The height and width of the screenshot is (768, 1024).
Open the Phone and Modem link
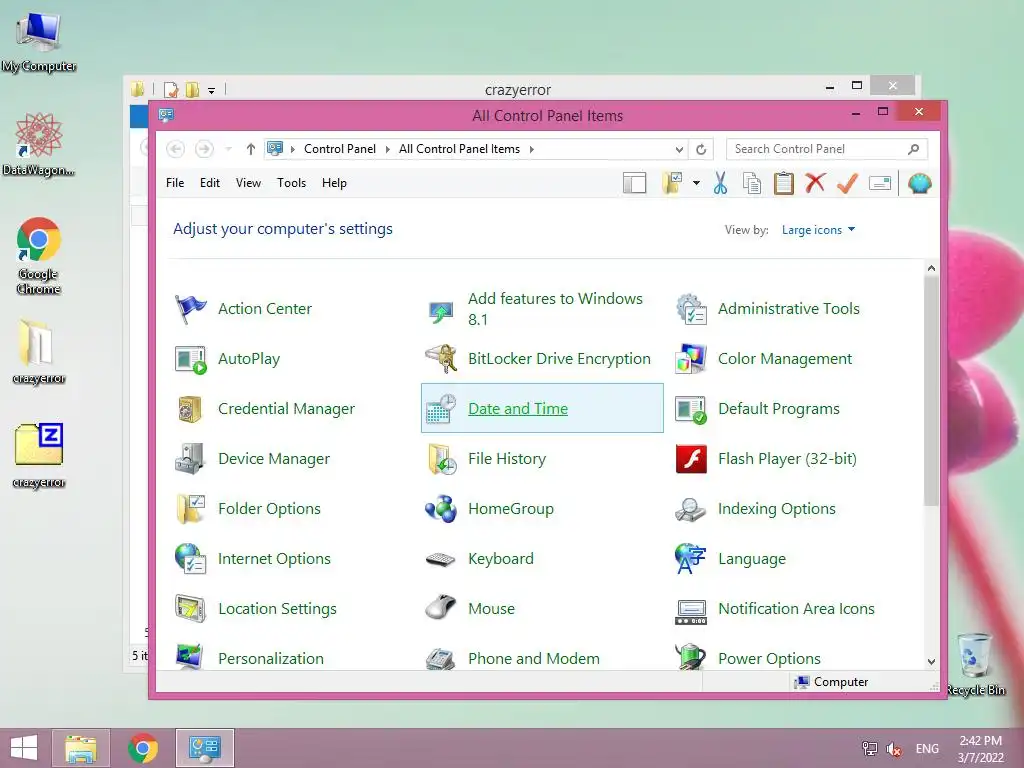pyautogui.click(x=534, y=658)
